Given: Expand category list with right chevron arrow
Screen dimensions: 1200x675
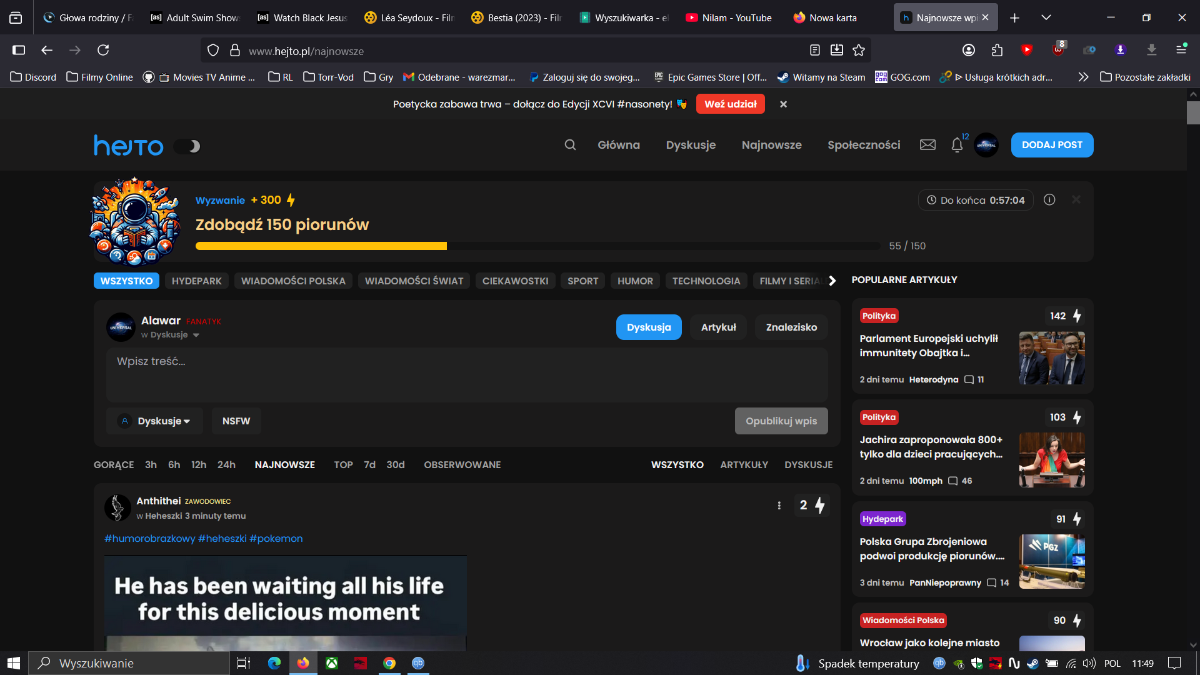Looking at the screenshot, I should pyautogui.click(x=832, y=281).
